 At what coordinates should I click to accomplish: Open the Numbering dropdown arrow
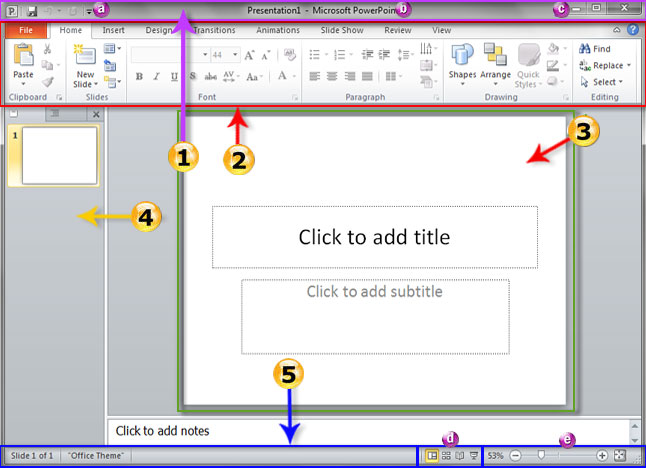tap(351, 54)
